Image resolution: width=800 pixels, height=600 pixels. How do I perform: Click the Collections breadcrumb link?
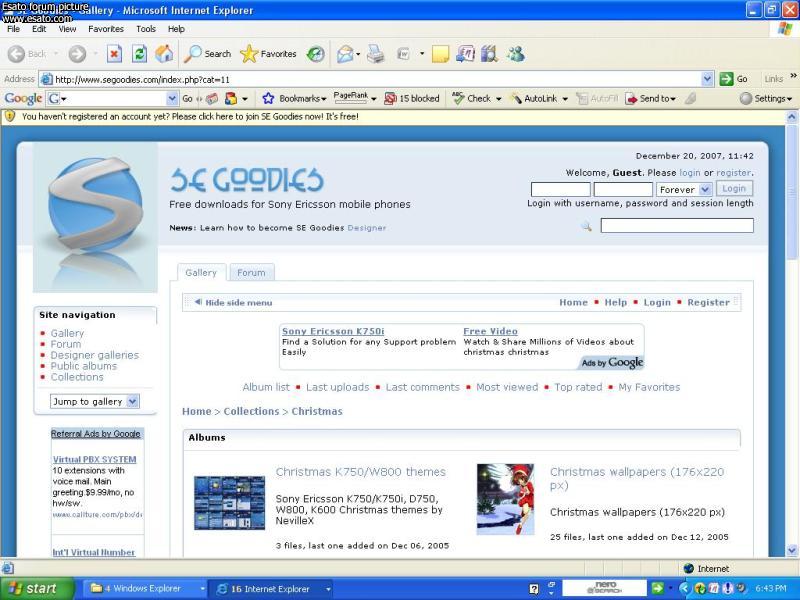pyautogui.click(x=251, y=411)
